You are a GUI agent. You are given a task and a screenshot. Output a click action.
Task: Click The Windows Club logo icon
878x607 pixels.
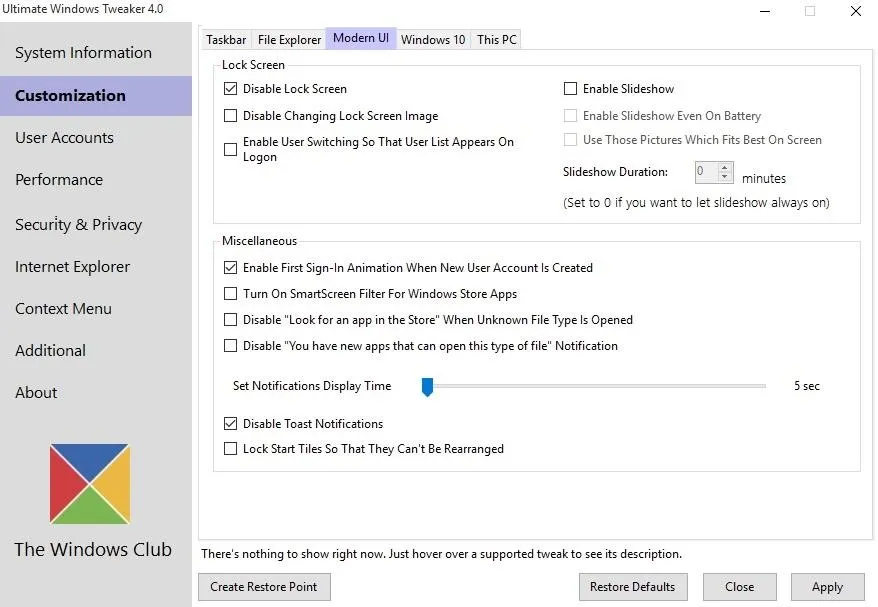90,484
